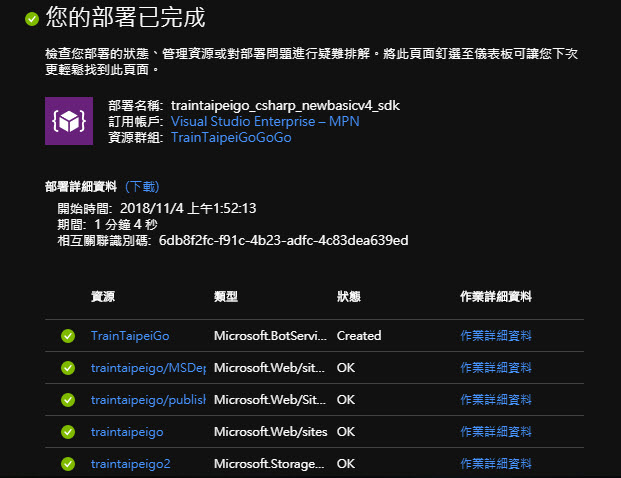Click the Microsoft.Storage... type cell
Viewport: 621px width, 478px height.
tap(269, 464)
